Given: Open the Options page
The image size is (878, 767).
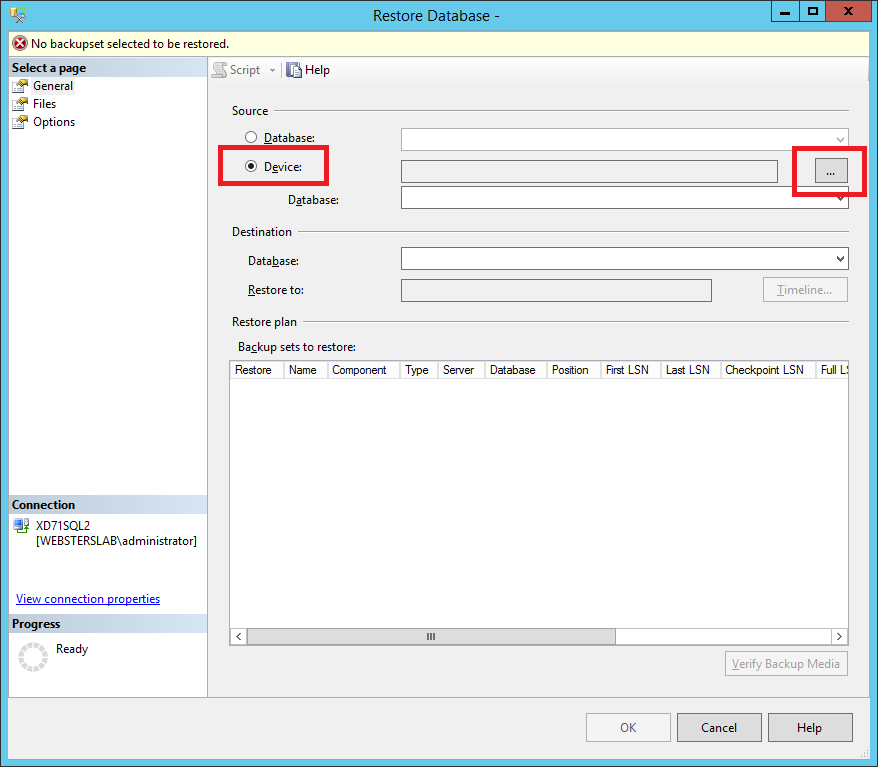Looking at the screenshot, I should [54, 122].
